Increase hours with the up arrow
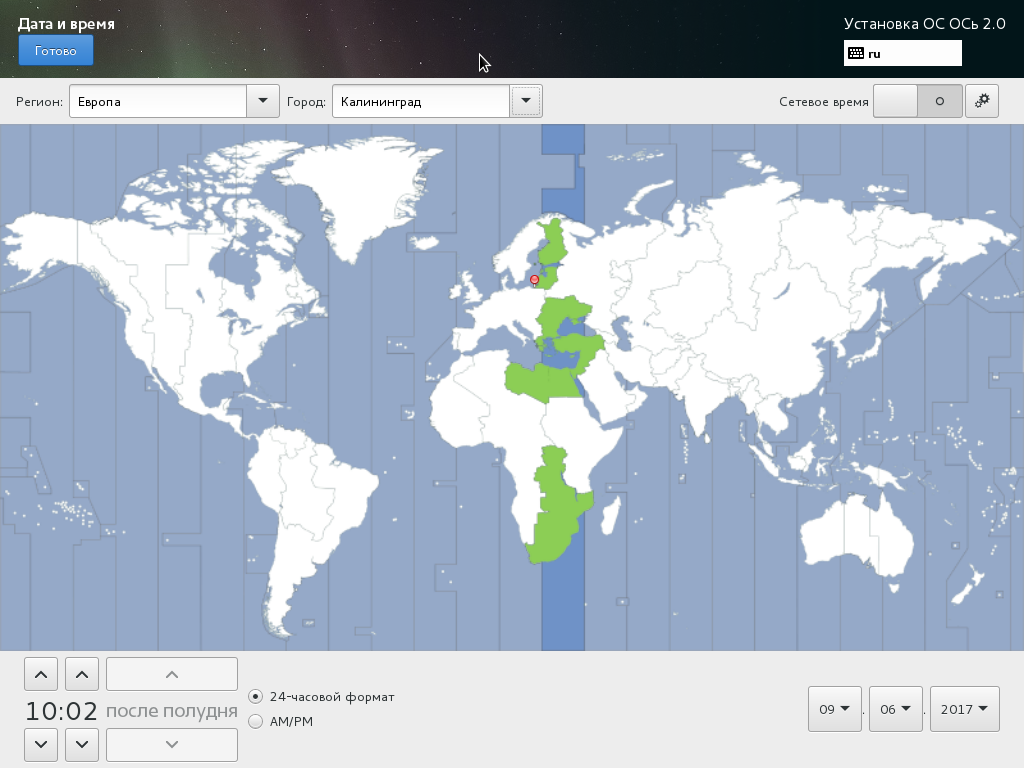1024x768 pixels. click(41, 674)
